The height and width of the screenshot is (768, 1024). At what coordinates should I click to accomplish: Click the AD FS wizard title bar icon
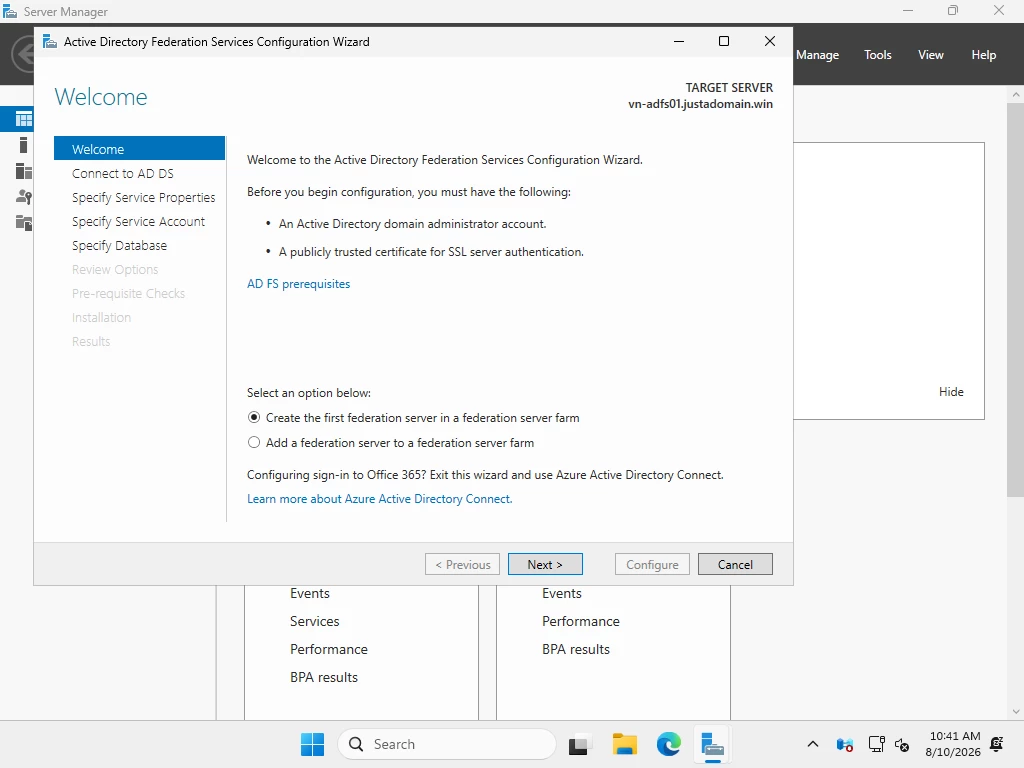click(x=50, y=42)
